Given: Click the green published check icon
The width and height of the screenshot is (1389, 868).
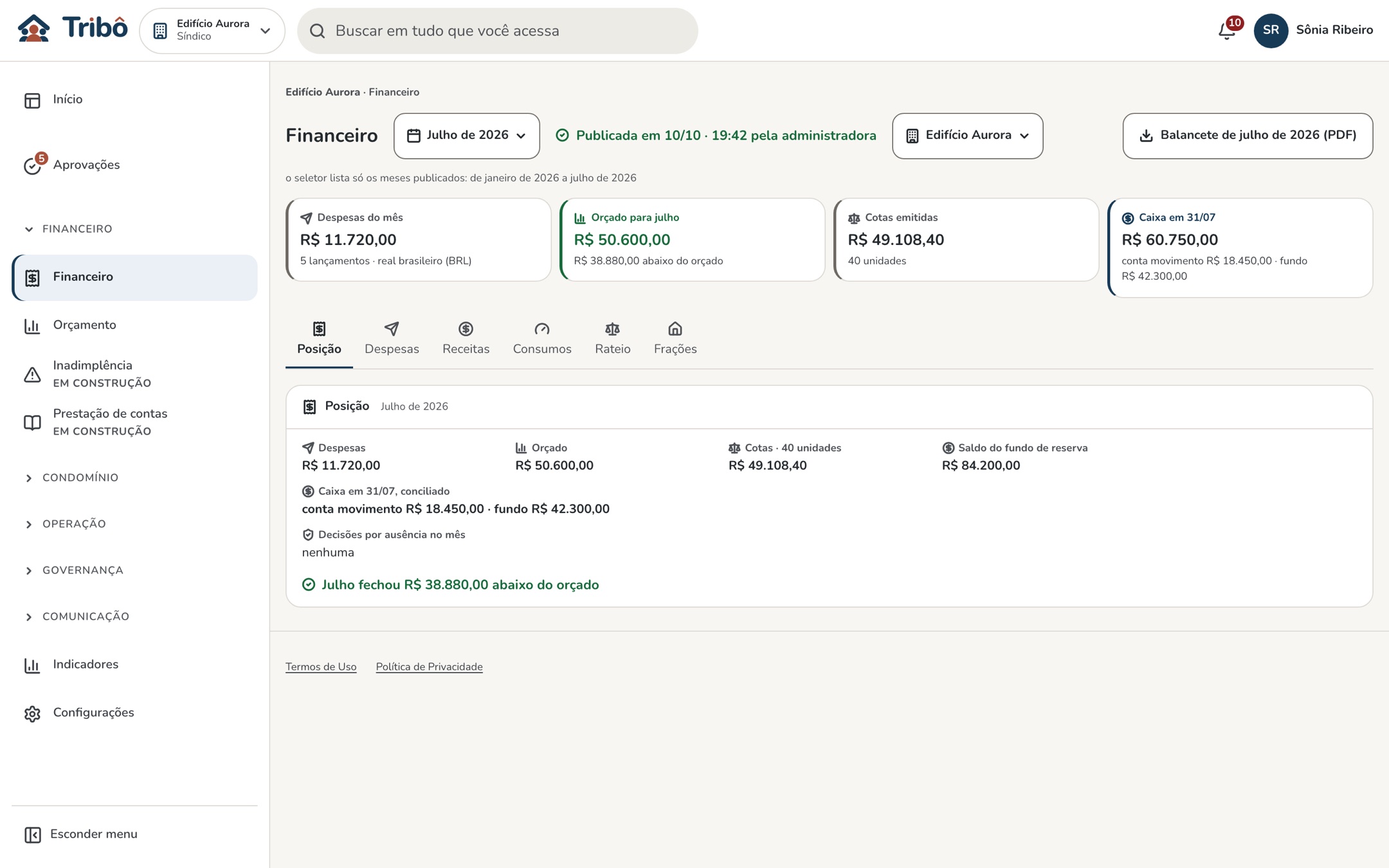Looking at the screenshot, I should tap(562, 135).
